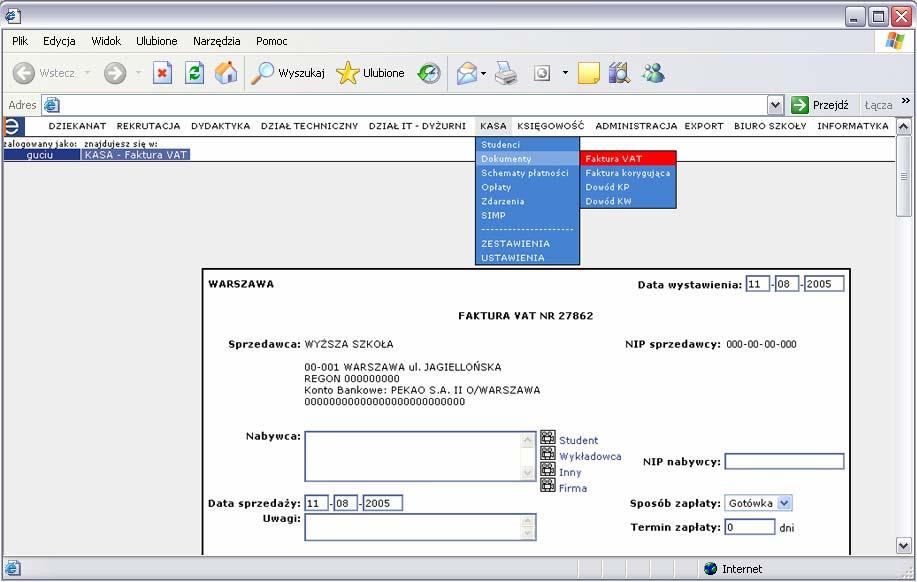Click the address bar input
The height and width of the screenshot is (582, 917).
tap(412, 105)
